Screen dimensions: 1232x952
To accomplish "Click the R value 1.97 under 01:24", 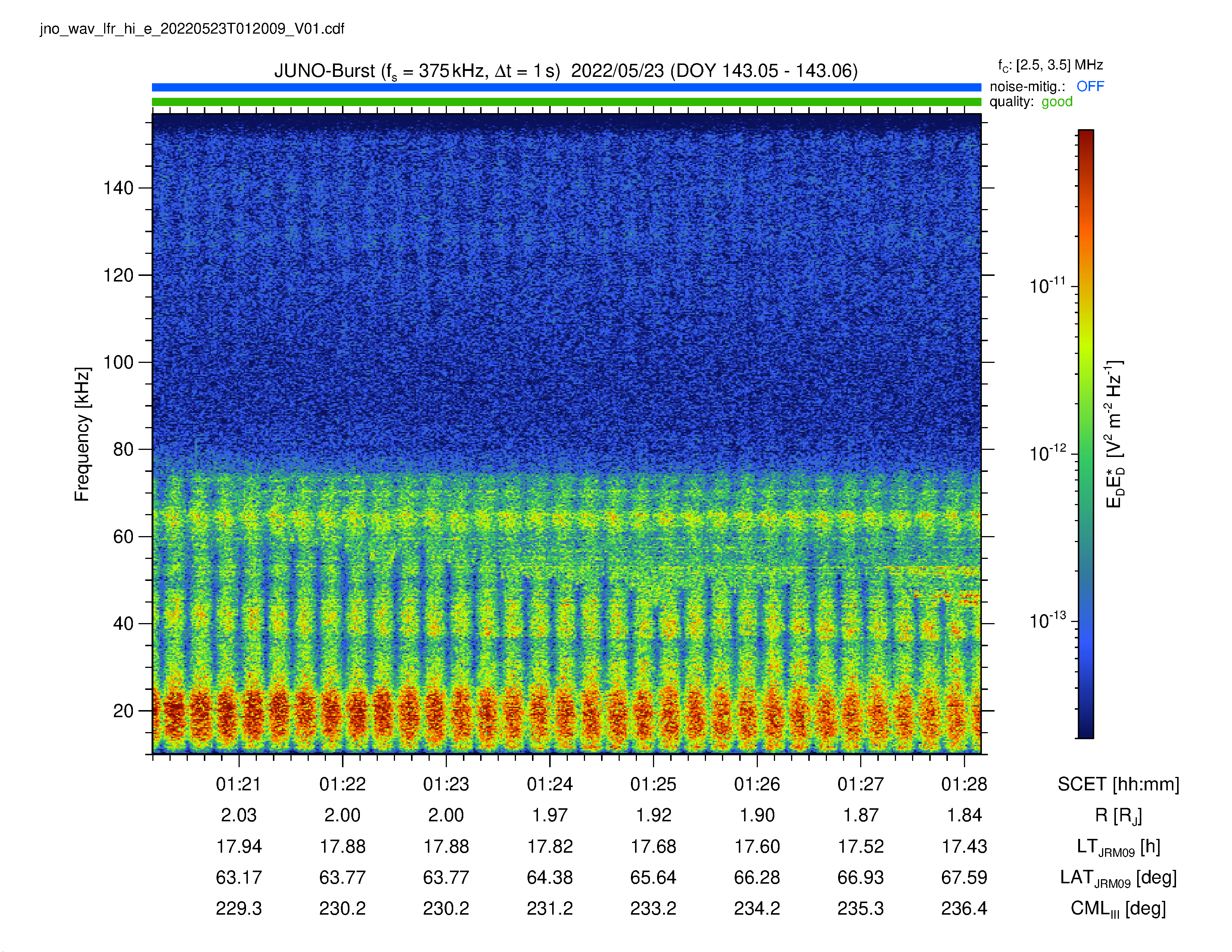I will (550, 815).
